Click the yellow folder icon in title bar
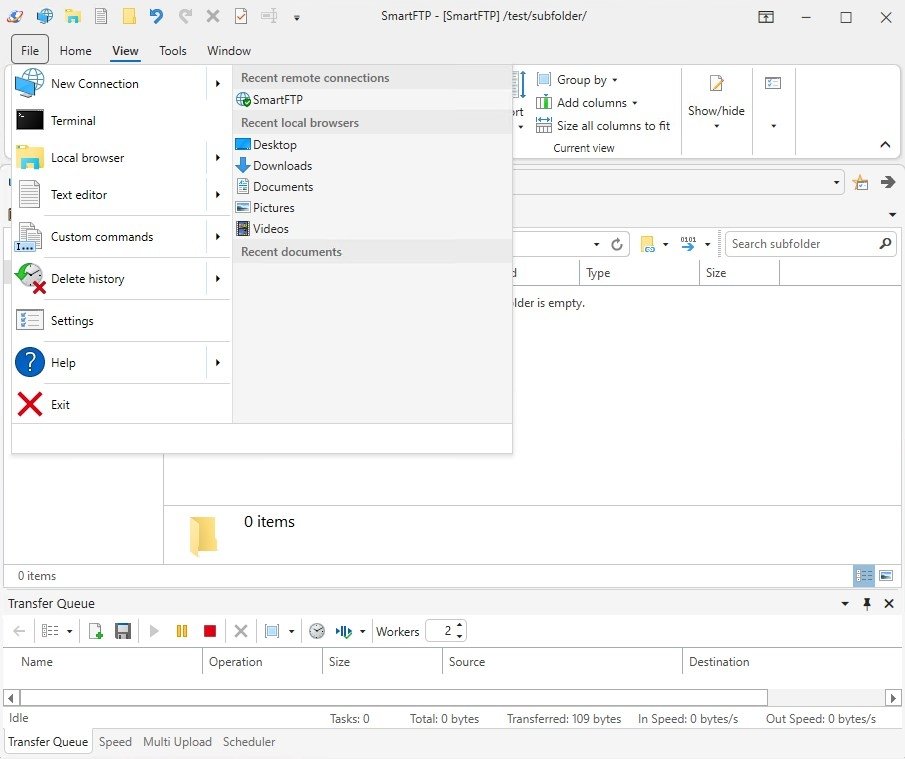The height and width of the screenshot is (759, 905). coord(129,16)
